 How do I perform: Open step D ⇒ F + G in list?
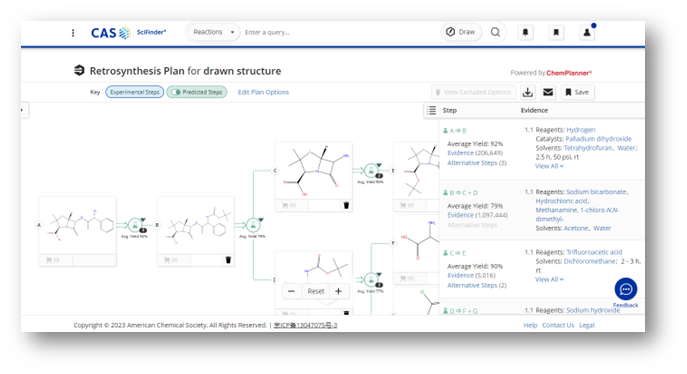click(x=460, y=311)
